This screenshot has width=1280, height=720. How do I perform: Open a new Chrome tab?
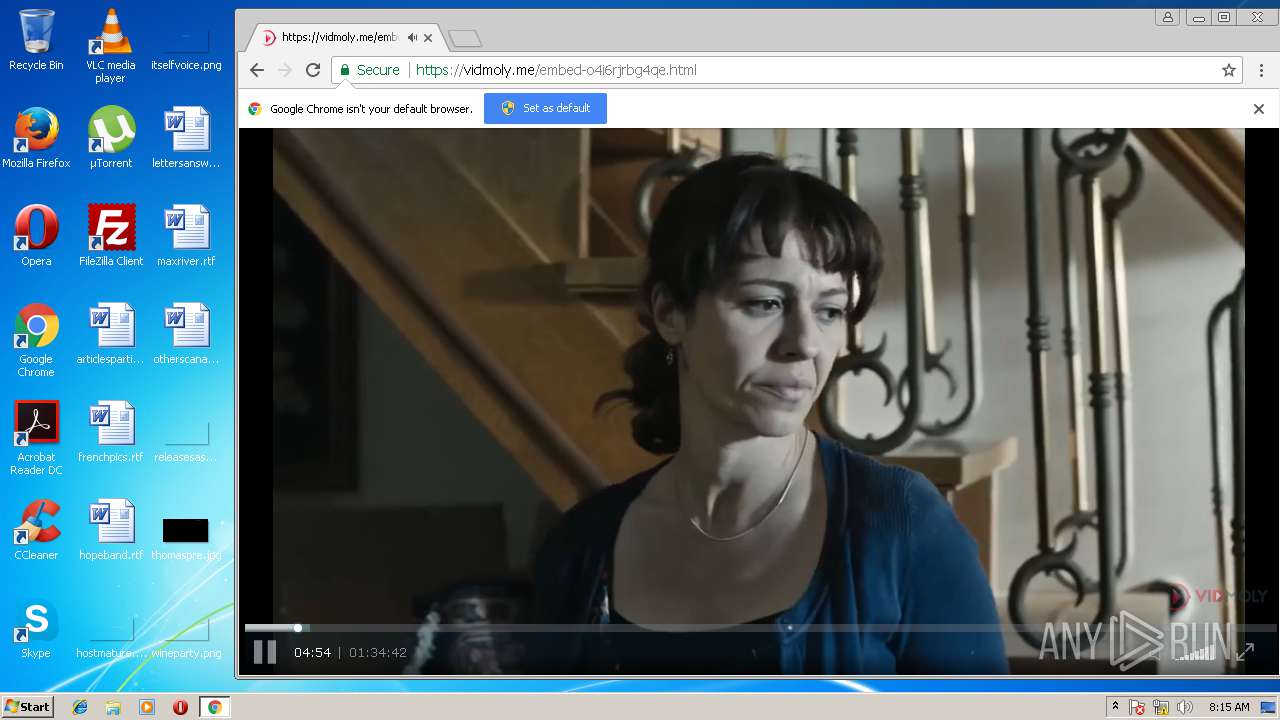click(465, 38)
